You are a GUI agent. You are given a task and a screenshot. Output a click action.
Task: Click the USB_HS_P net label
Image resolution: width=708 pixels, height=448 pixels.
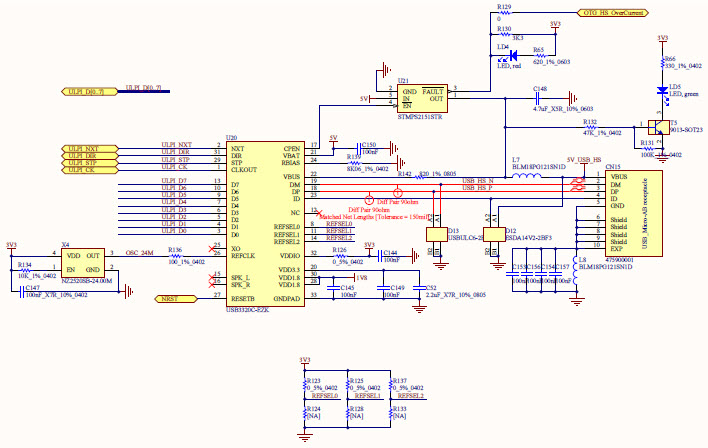click(477, 188)
